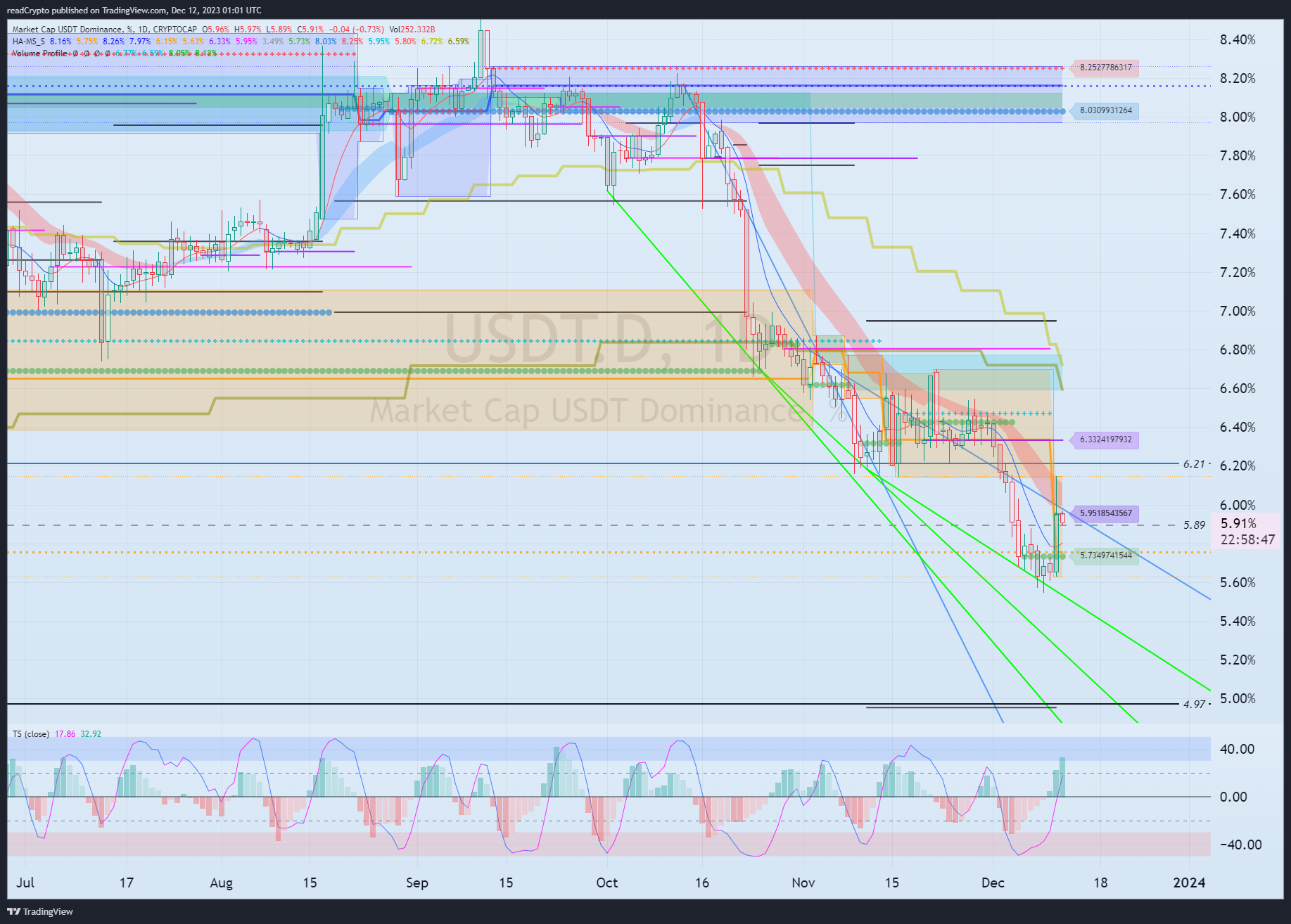Click 7.00% on the price axis
The image size is (1291, 924).
1238,311
